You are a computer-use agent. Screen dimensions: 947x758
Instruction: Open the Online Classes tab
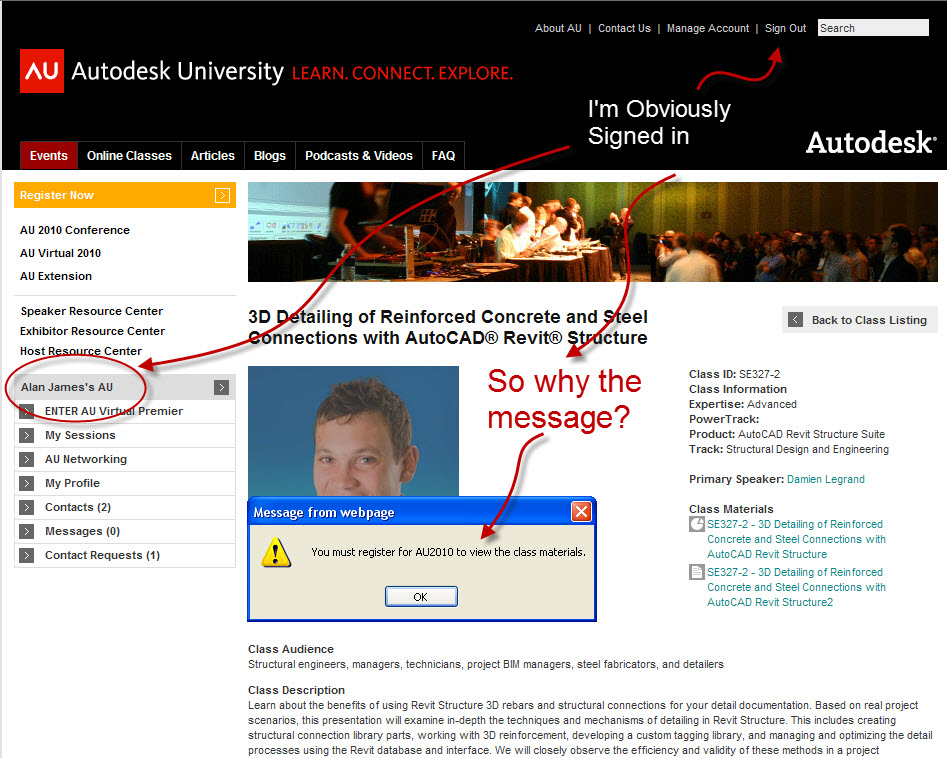click(x=129, y=156)
